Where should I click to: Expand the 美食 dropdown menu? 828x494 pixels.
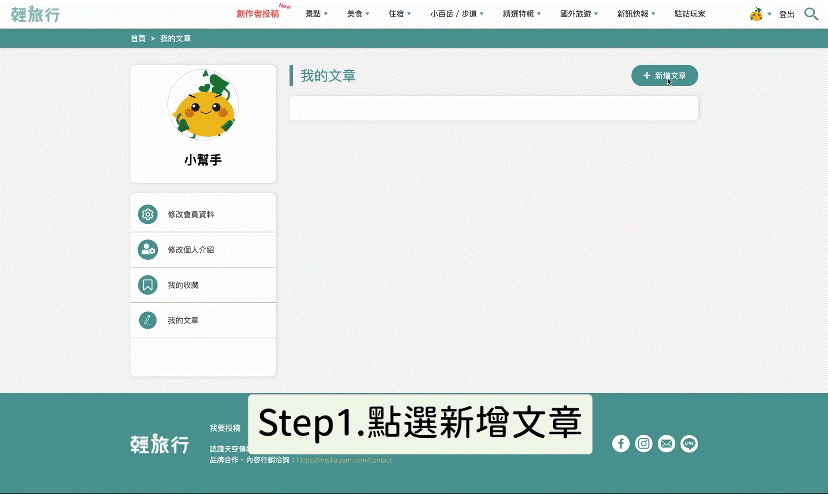coord(358,14)
